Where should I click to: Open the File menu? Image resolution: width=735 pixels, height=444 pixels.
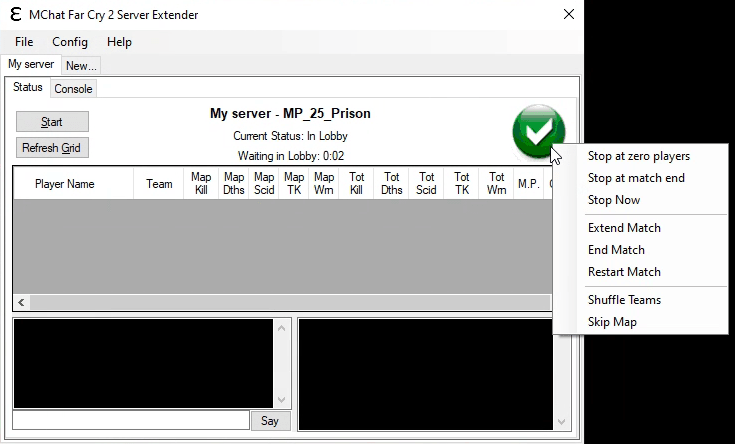[x=24, y=42]
